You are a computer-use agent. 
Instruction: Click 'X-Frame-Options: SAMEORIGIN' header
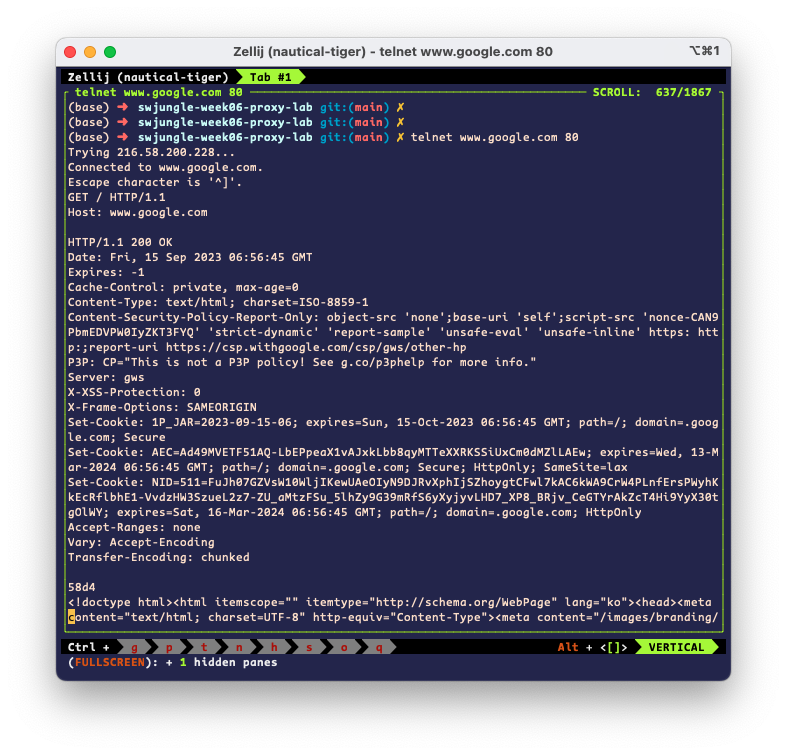pyautogui.click(x=162, y=407)
